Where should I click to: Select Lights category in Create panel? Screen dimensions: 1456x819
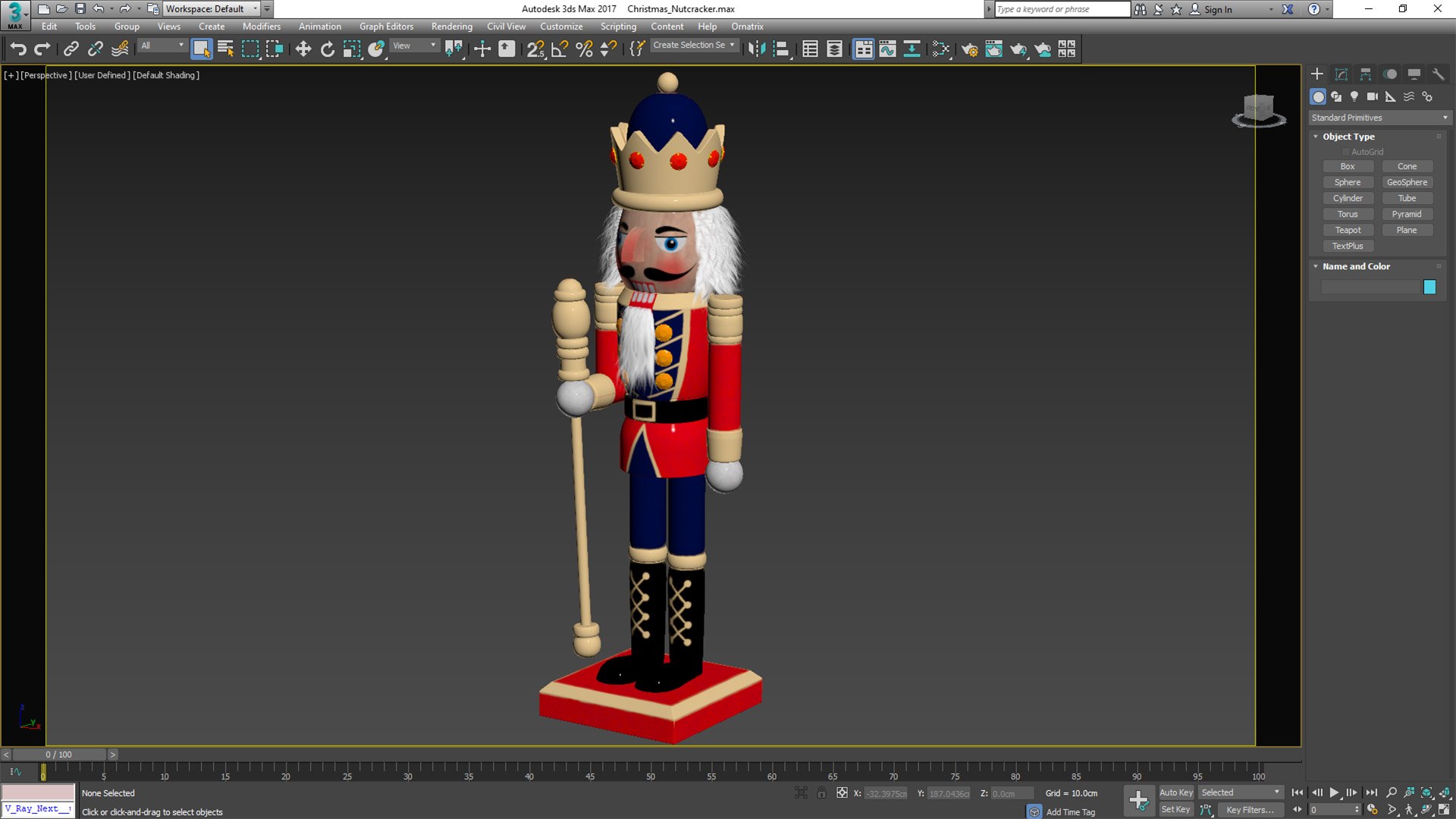(x=1354, y=96)
